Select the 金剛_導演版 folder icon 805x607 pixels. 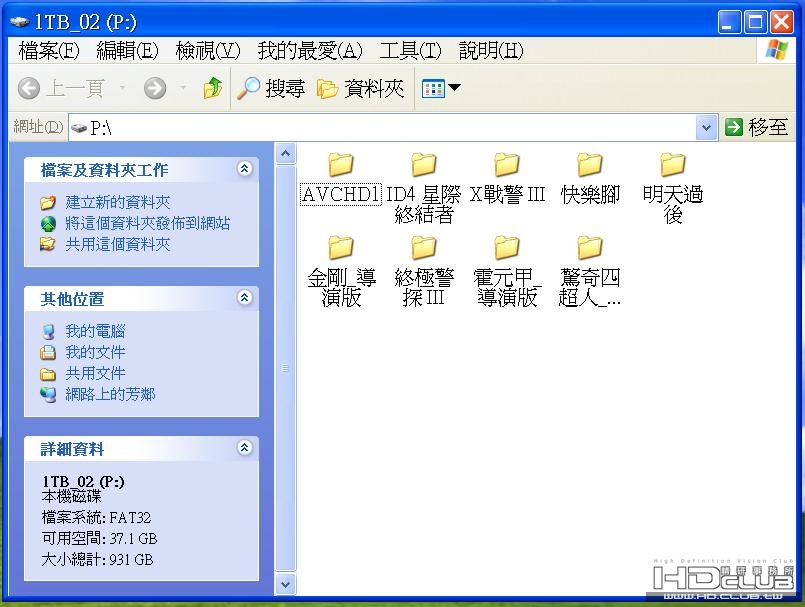click(341, 248)
